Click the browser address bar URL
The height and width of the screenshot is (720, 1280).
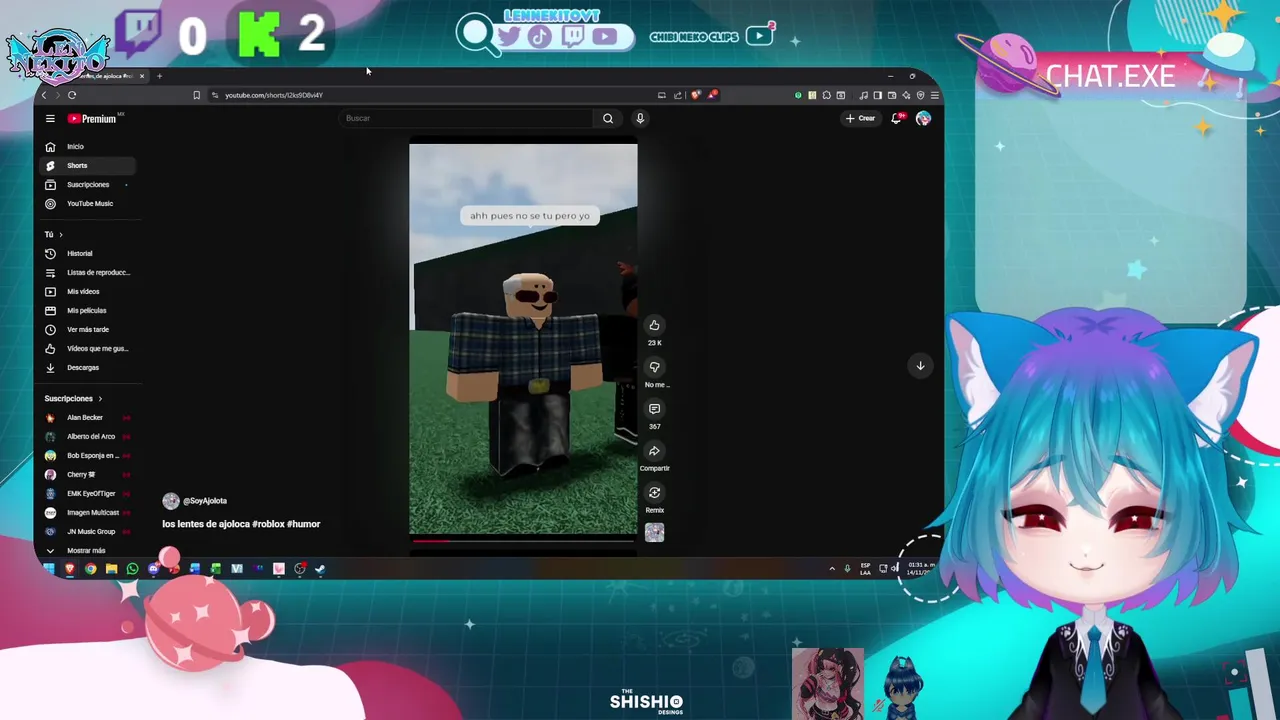274,95
